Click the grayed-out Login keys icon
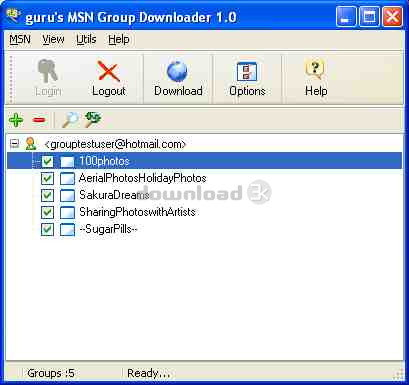 click(48, 71)
